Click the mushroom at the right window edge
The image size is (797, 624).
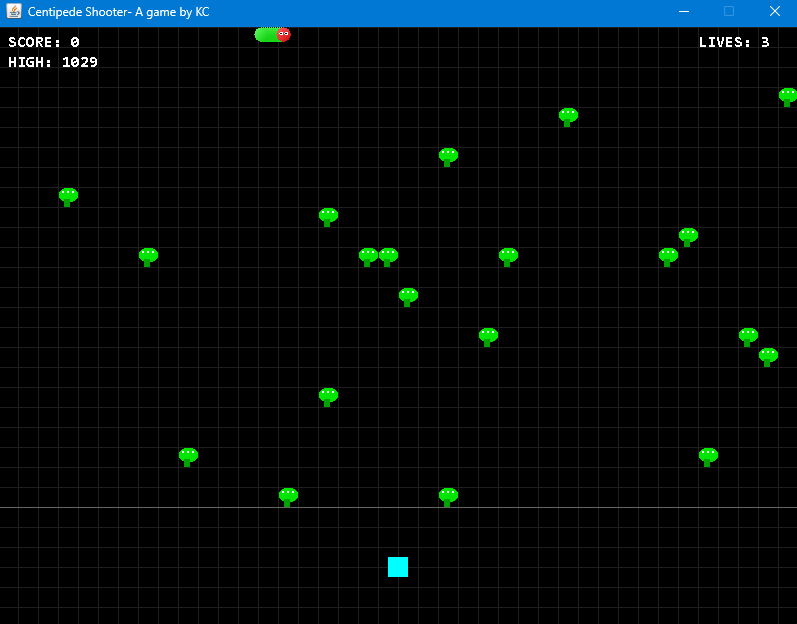788,96
